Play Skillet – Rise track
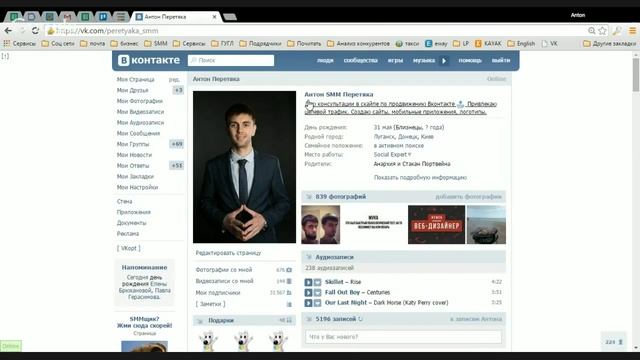This screenshot has height=360, width=640. pyautogui.click(x=308, y=282)
